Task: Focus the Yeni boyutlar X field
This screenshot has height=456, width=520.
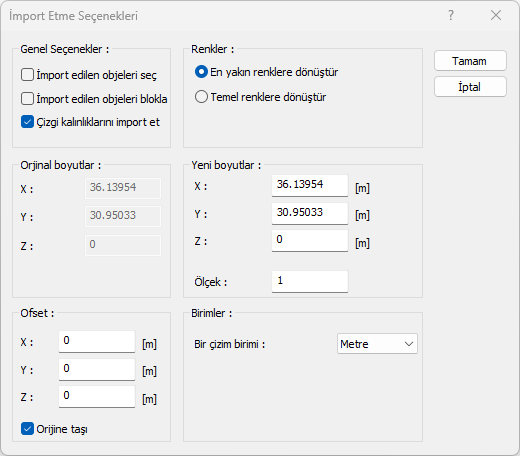Action: click(310, 185)
